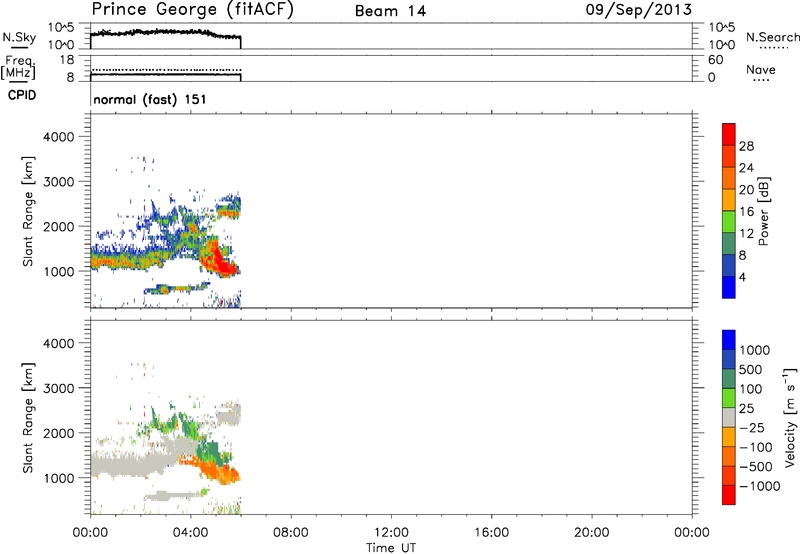The width and height of the screenshot is (800, 554).
Task: Click the '100' Velocity colorbar value
Action: (x=750, y=389)
